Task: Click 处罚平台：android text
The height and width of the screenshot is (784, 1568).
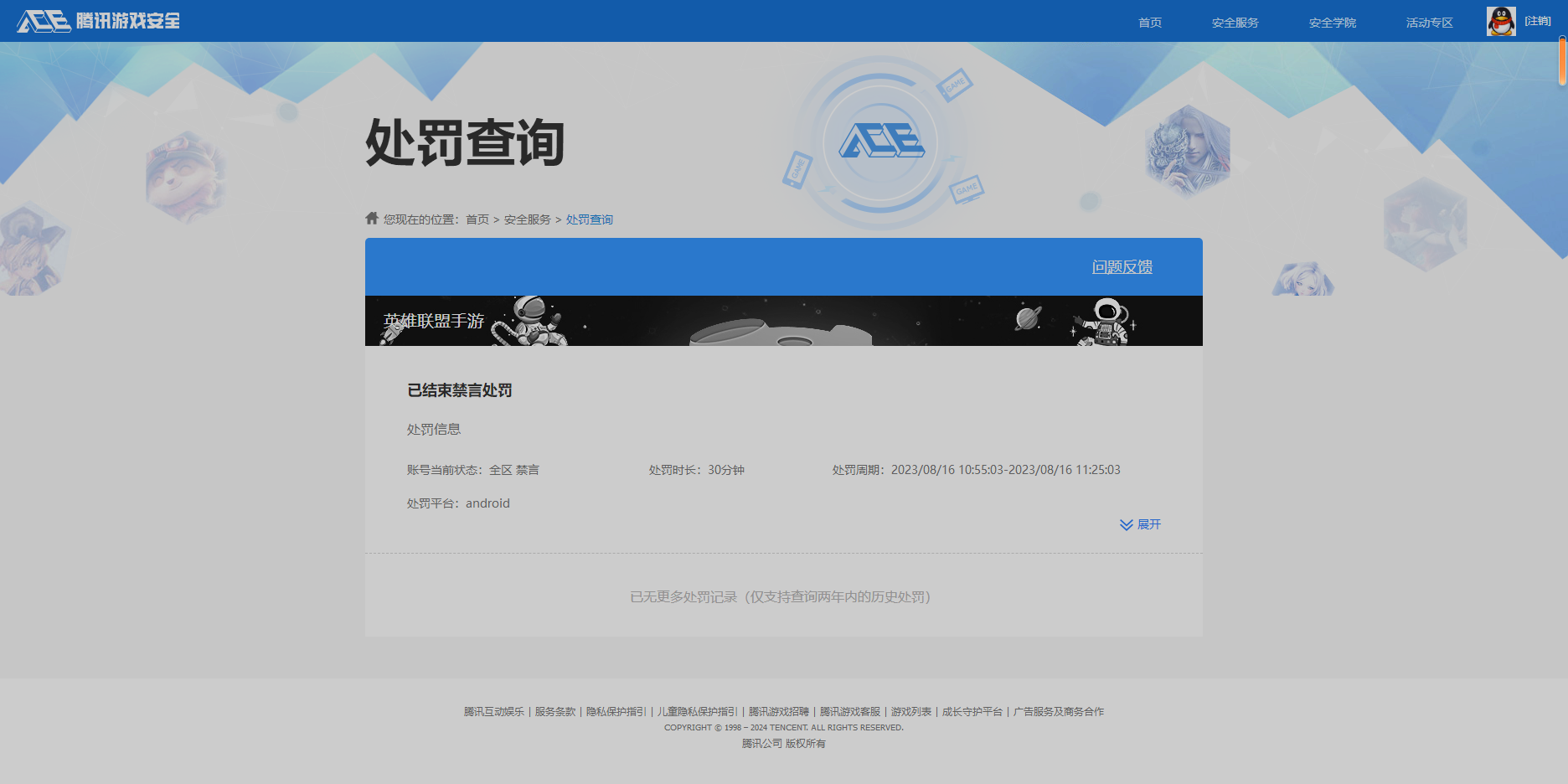Action: [458, 503]
